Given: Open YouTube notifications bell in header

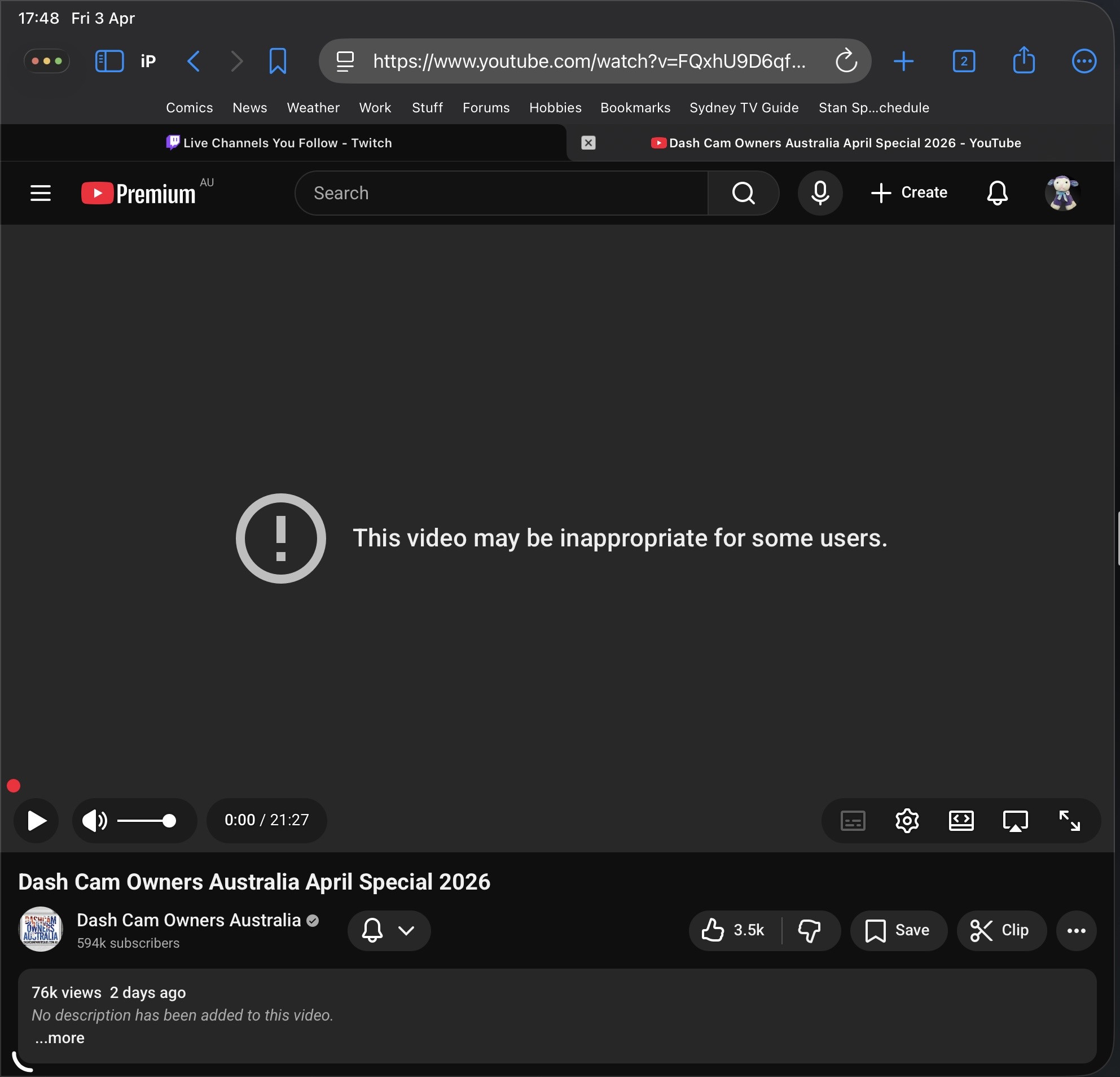Looking at the screenshot, I should [x=997, y=192].
